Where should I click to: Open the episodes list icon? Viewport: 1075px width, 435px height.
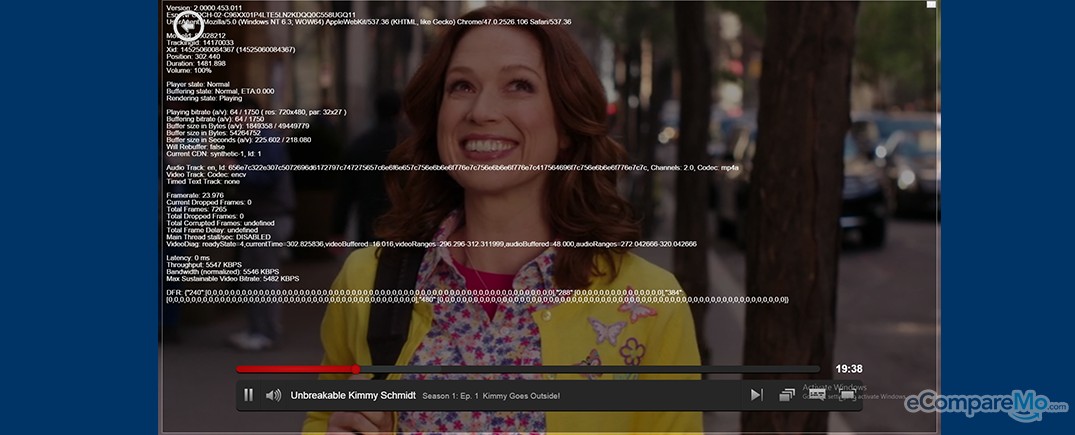click(x=786, y=395)
